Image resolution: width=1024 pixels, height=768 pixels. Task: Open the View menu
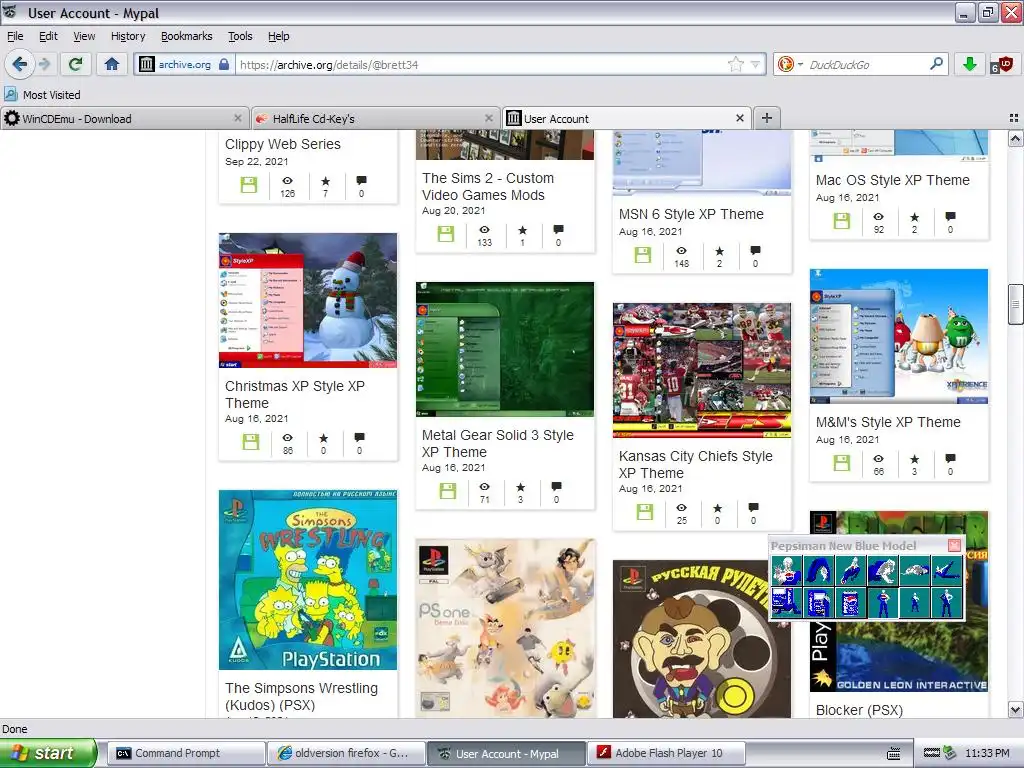(x=84, y=37)
